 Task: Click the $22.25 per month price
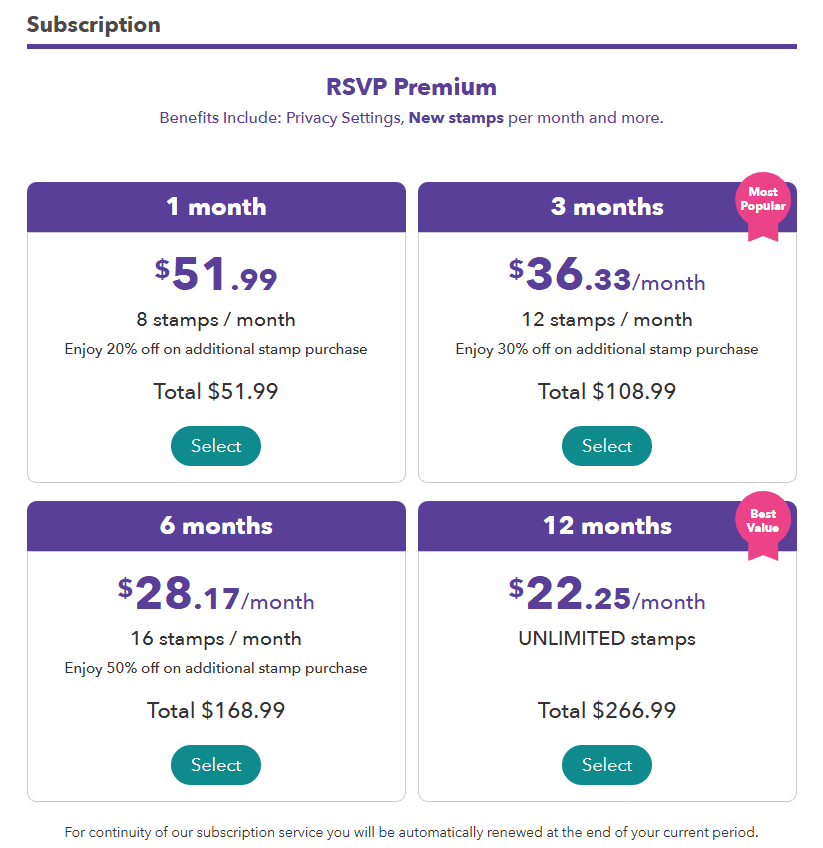(608, 595)
